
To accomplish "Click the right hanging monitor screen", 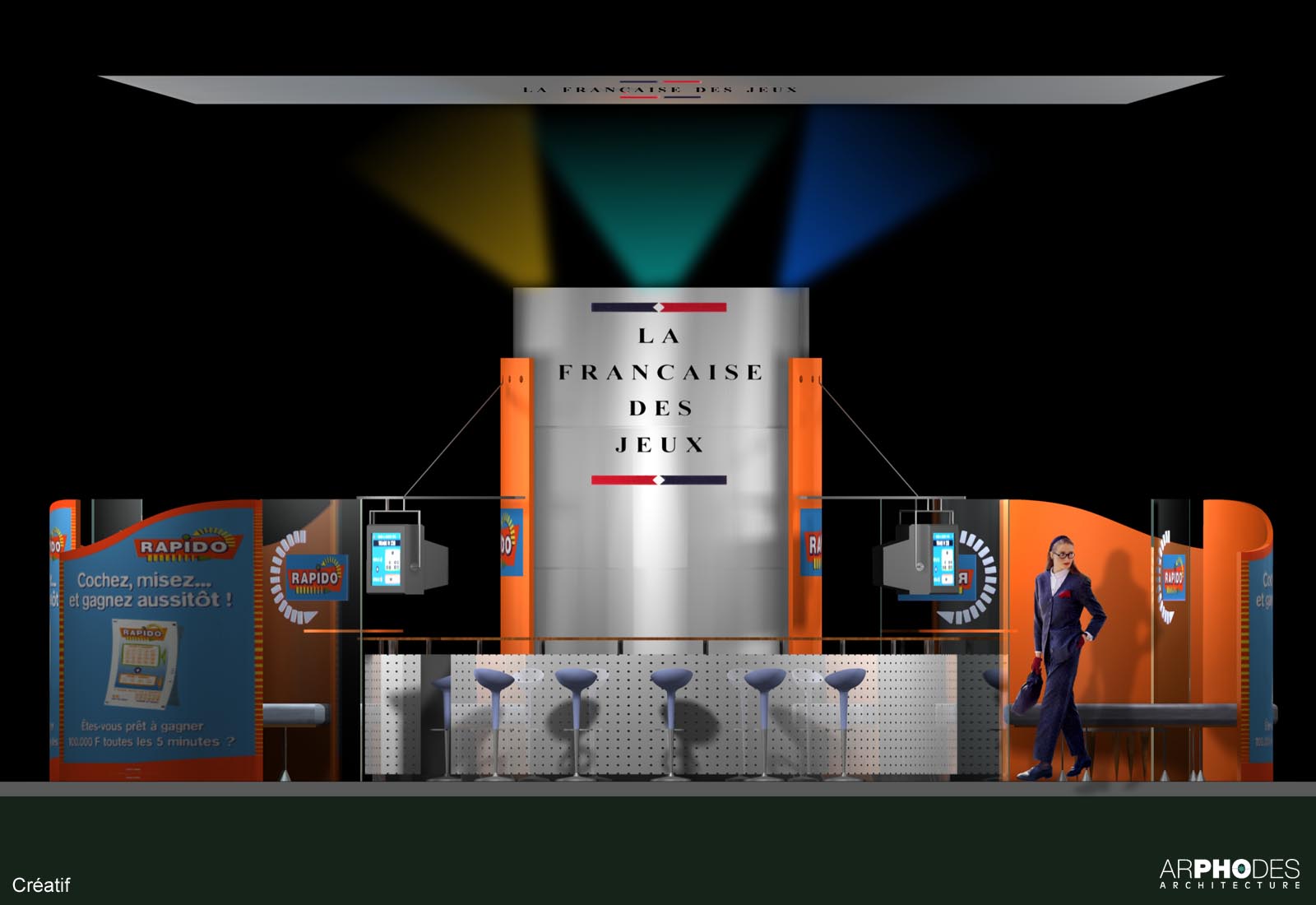I will tap(943, 560).
